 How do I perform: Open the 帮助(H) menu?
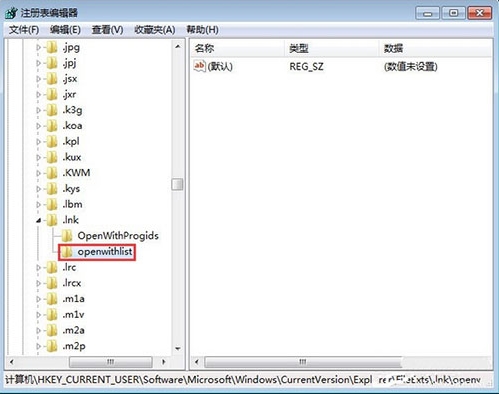point(202,30)
